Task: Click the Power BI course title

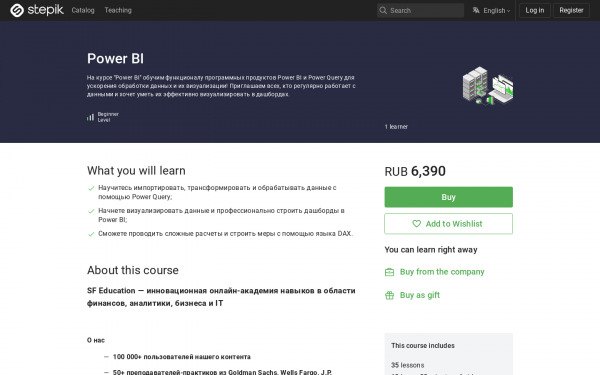Action: (116, 59)
